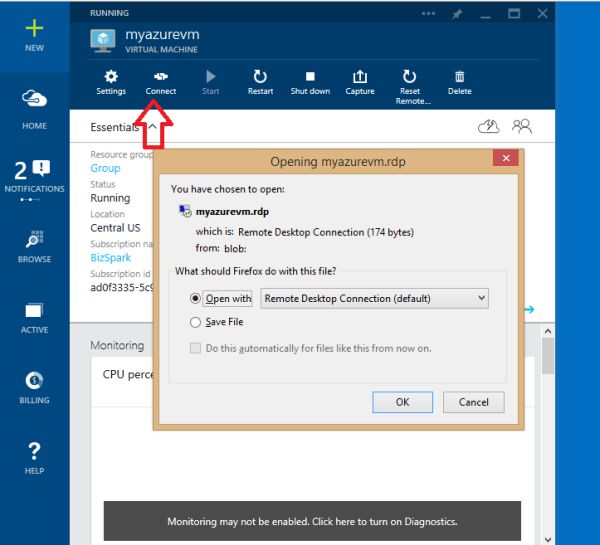Image resolution: width=600 pixels, height=545 pixels.
Task: Restart the virtual machine
Action: (260, 83)
